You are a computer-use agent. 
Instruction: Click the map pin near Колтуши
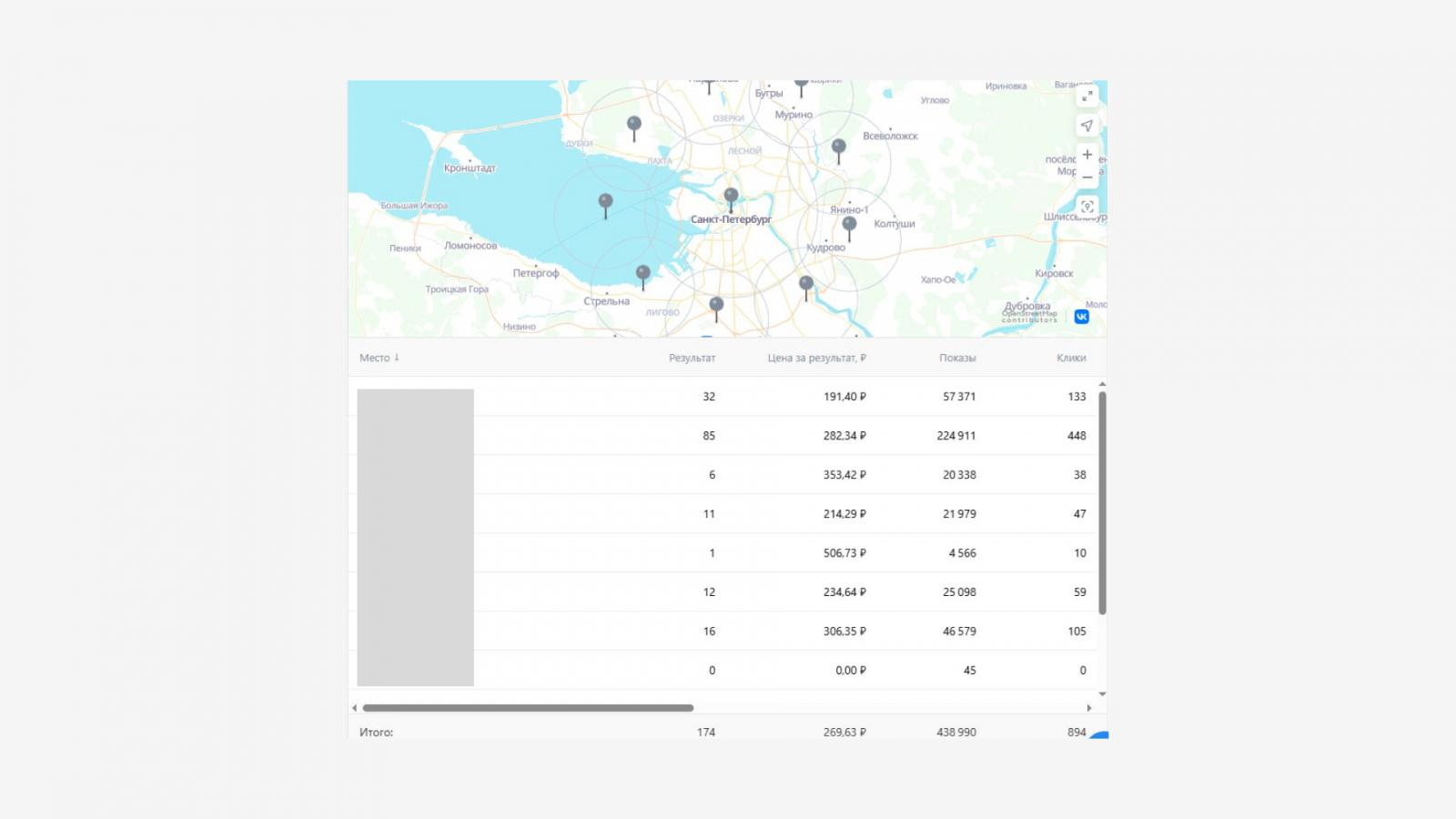tap(849, 224)
